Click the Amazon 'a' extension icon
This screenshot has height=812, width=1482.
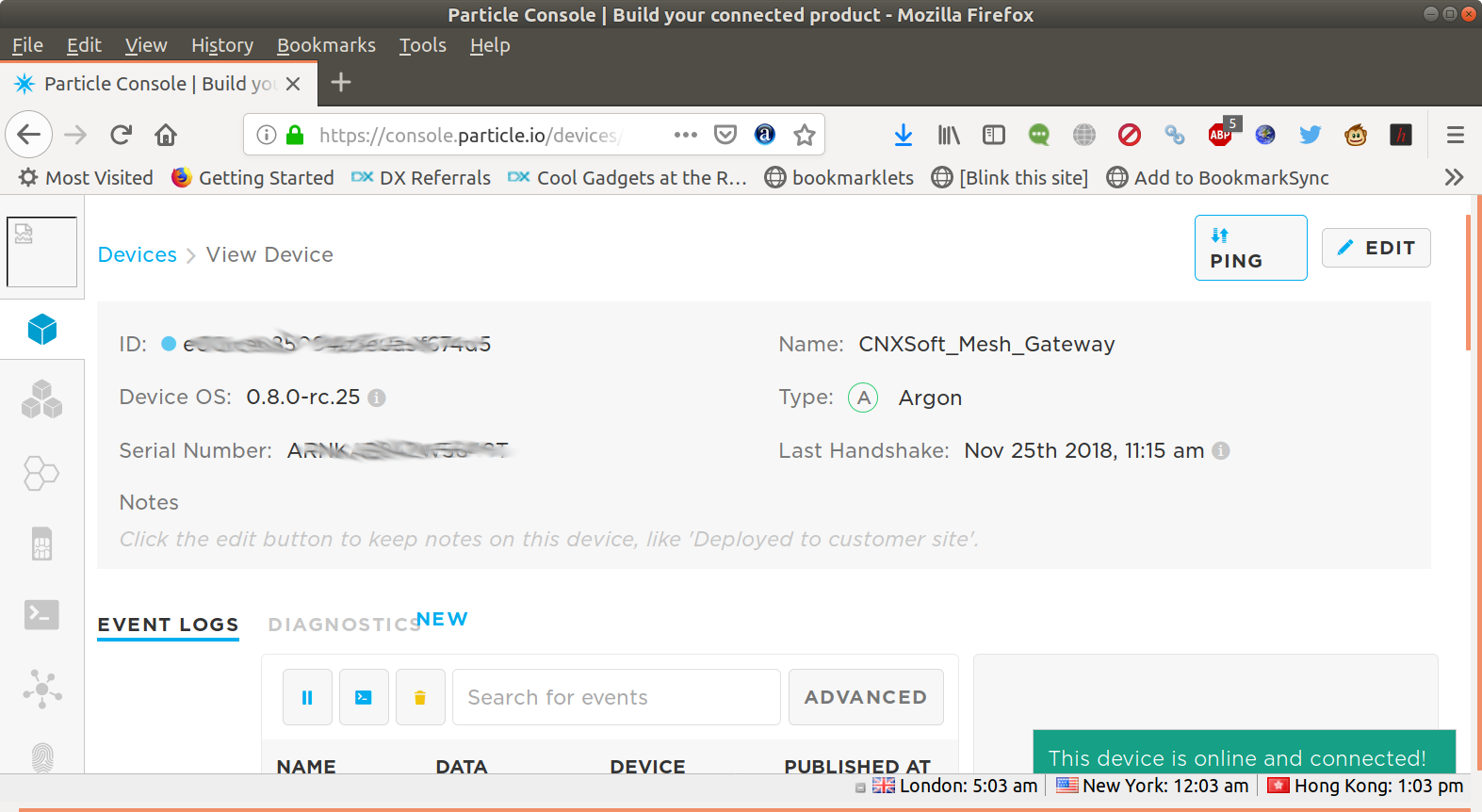[x=765, y=135]
